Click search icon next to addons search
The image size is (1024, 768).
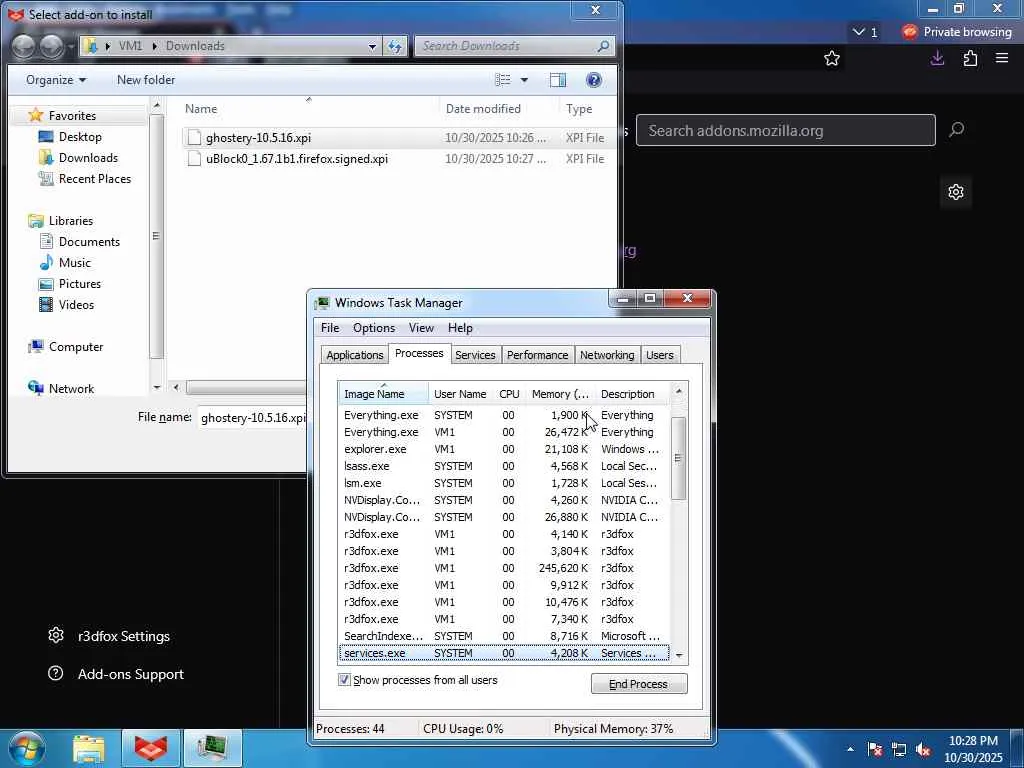point(956,129)
